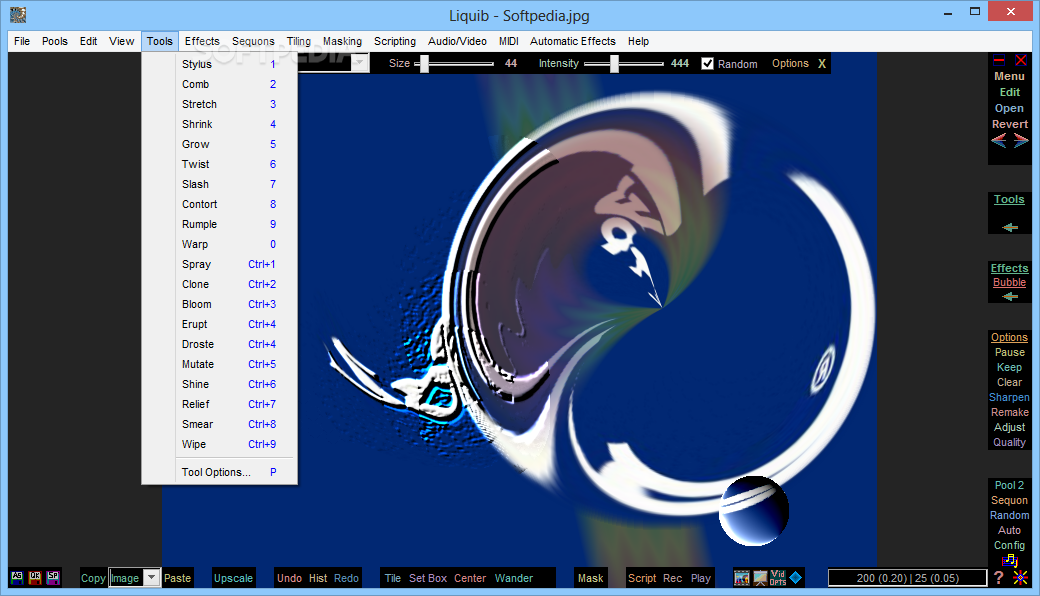Click the arrow below Bubble effect
This screenshot has width=1040, height=596.
tap(1009, 296)
